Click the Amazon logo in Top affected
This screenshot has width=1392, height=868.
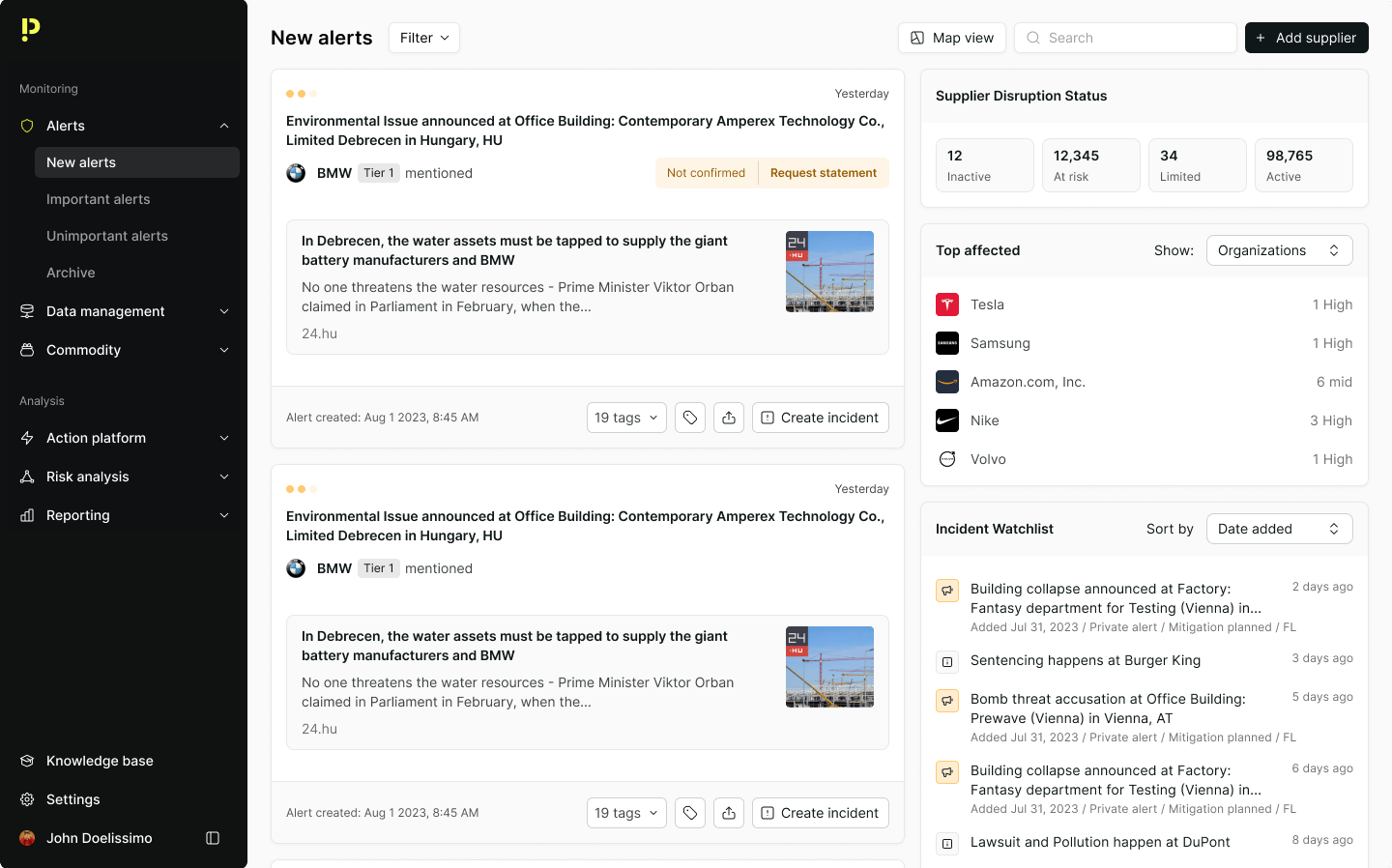(947, 382)
